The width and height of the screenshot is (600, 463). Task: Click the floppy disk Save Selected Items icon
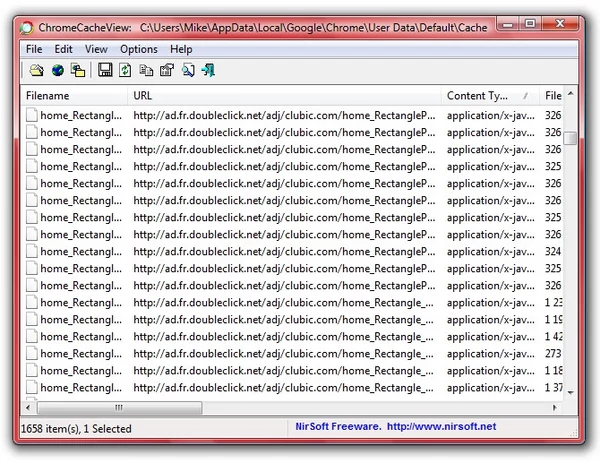[x=105, y=70]
